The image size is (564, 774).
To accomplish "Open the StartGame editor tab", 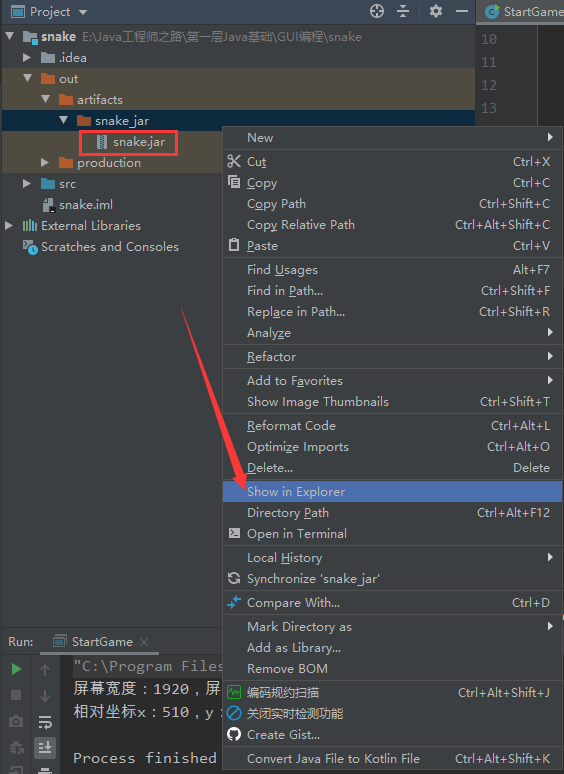I will [523, 12].
